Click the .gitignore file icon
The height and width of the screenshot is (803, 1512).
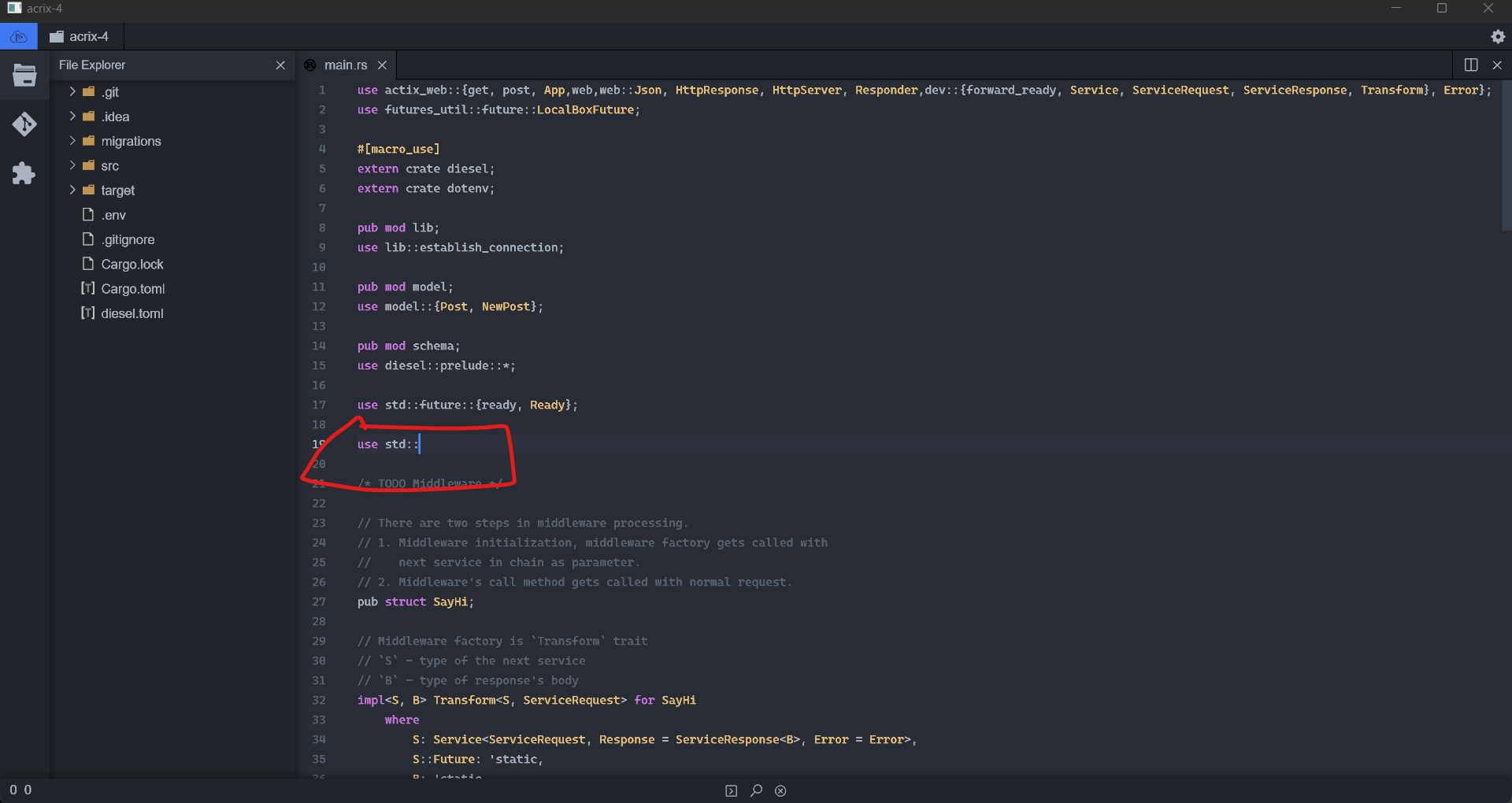[88, 239]
